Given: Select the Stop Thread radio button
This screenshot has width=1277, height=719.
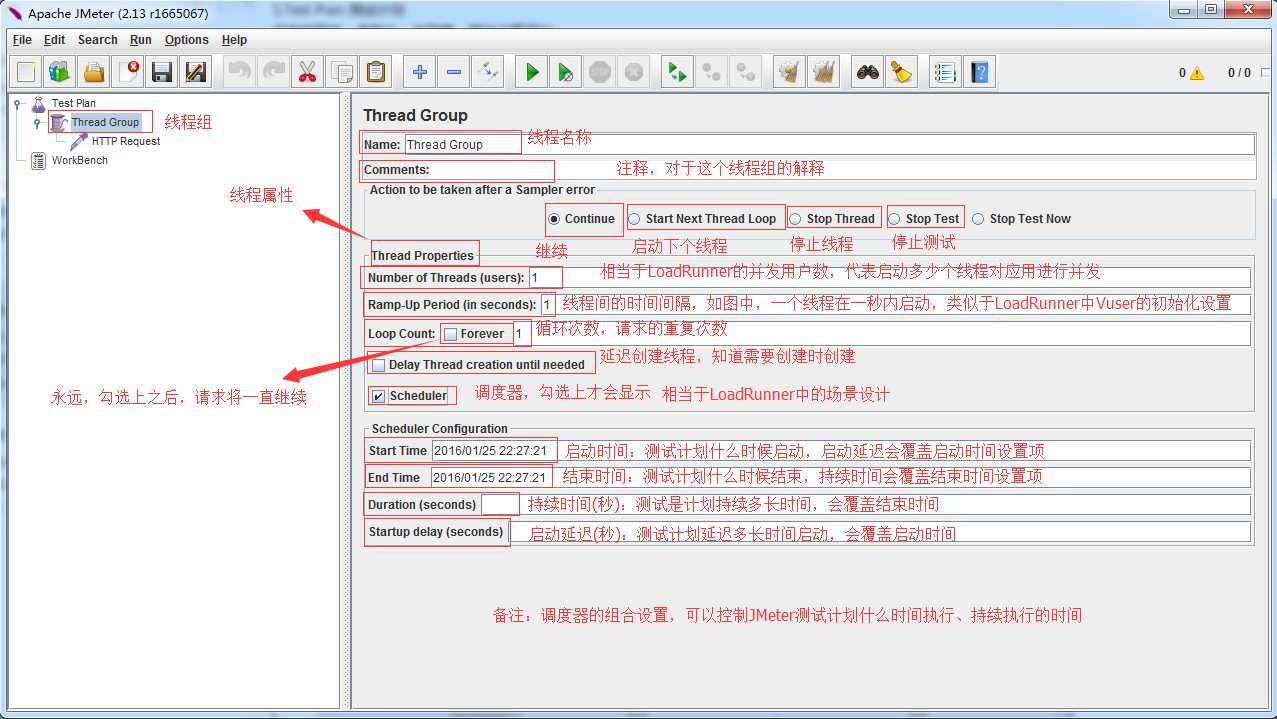Looking at the screenshot, I should 796,219.
